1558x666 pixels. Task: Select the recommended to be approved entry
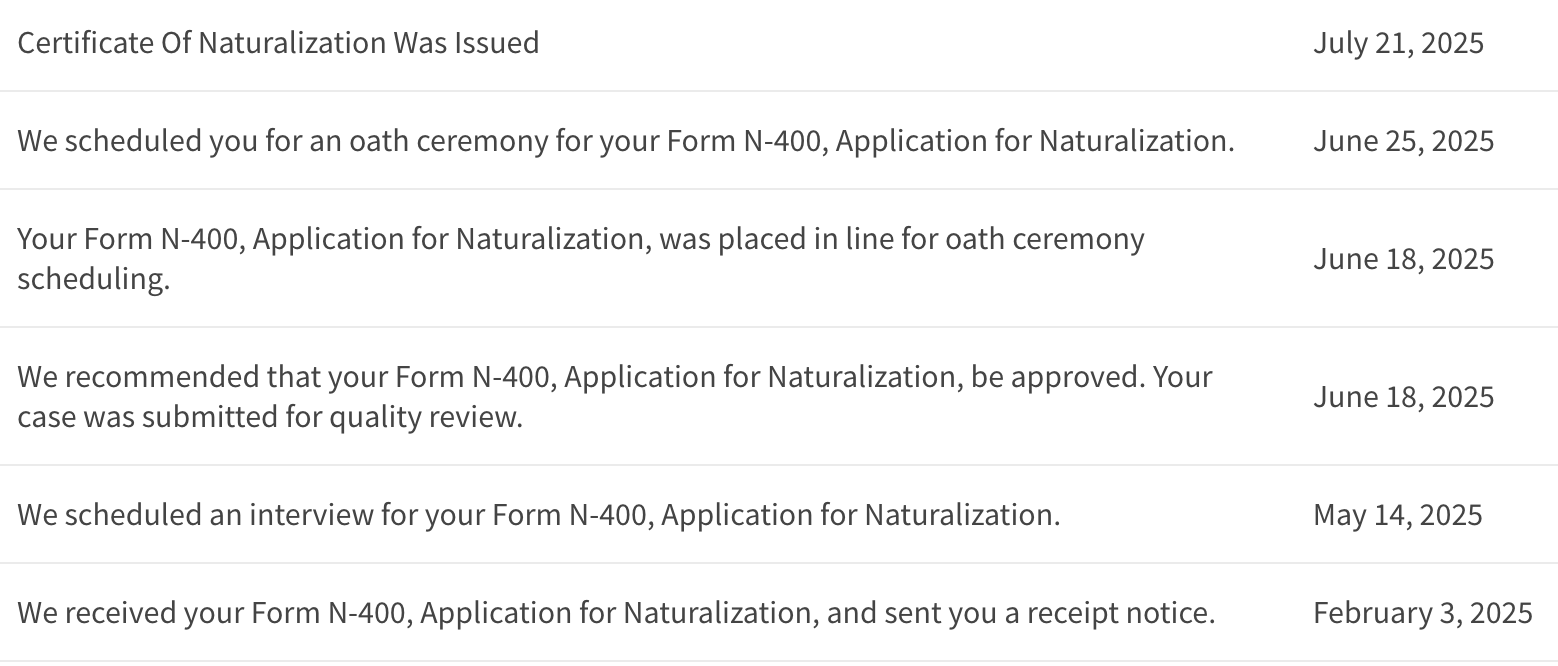(x=615, y=397)
